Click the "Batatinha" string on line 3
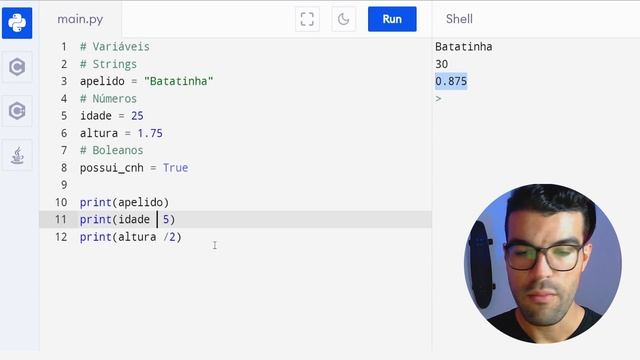Image resolution: width=640 pixels, height=360 pixels. (x=178, y=81)
